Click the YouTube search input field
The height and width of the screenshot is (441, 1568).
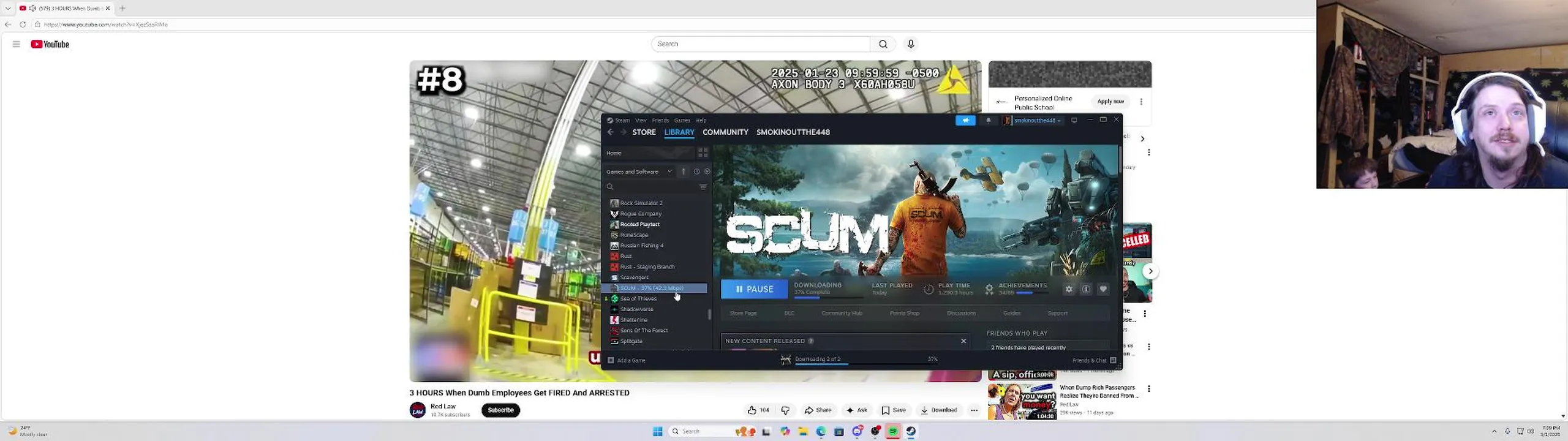[760, 44]
